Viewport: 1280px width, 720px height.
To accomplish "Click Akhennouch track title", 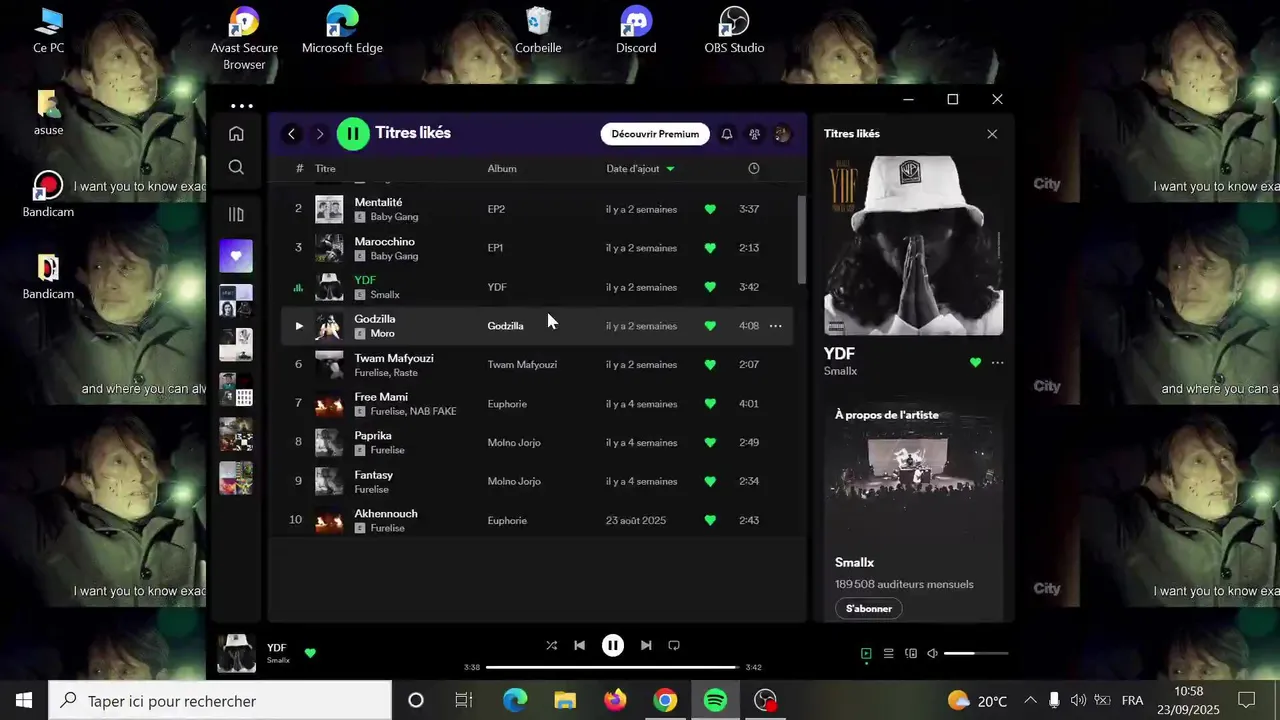I will [386, 514].
